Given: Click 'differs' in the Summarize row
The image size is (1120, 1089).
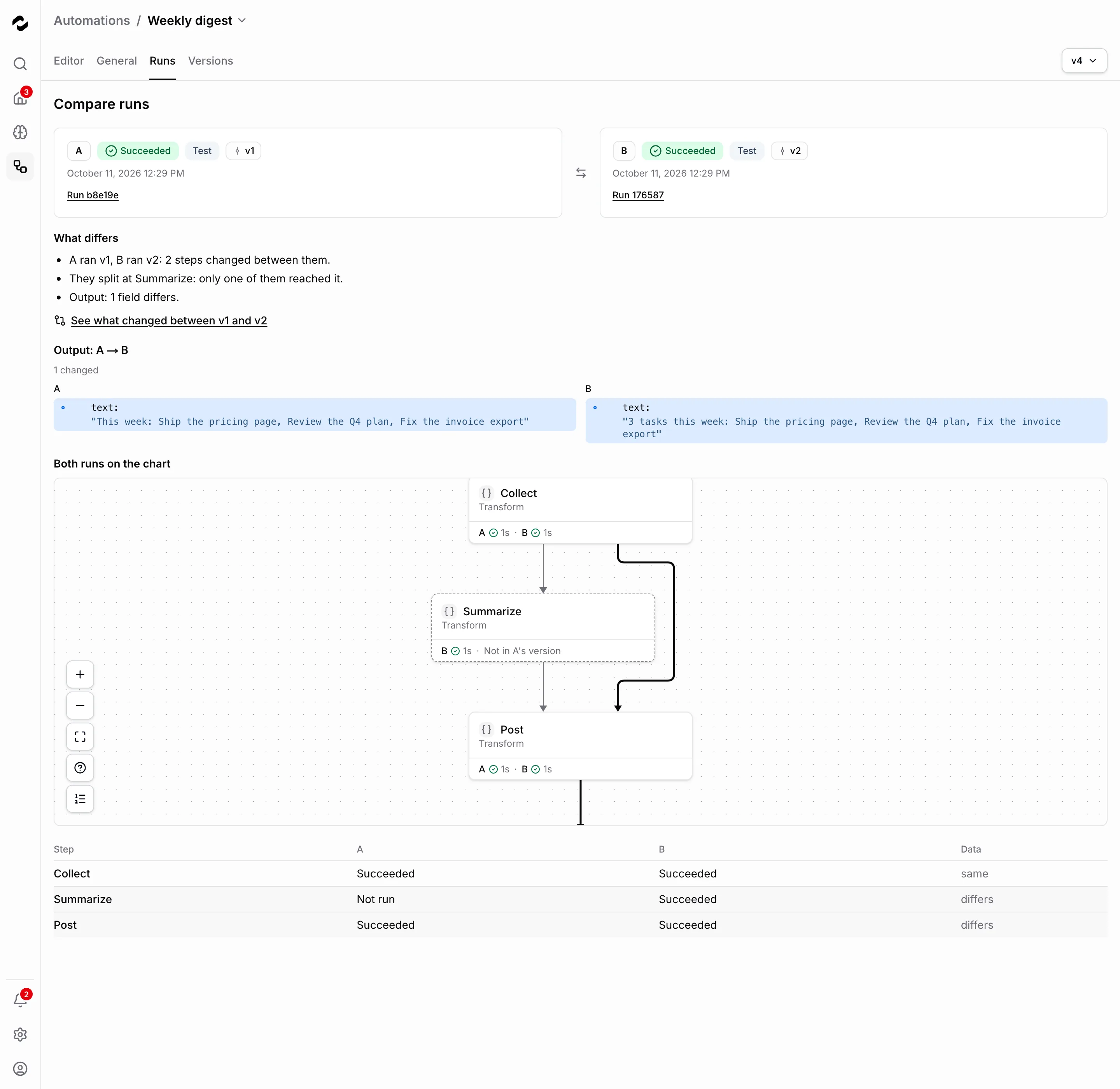Looking at the screenshot, I should tap(976, 899).
